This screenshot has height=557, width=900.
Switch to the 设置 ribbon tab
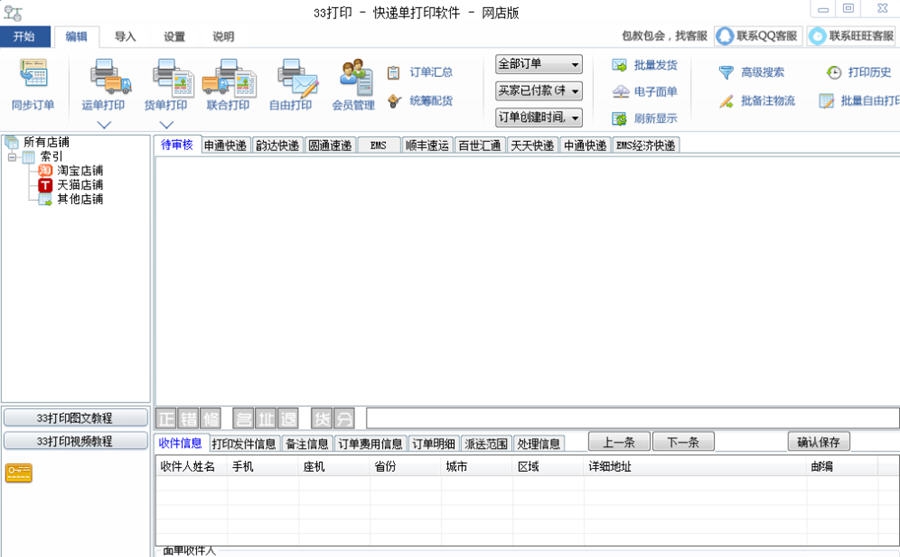(174, 37)
